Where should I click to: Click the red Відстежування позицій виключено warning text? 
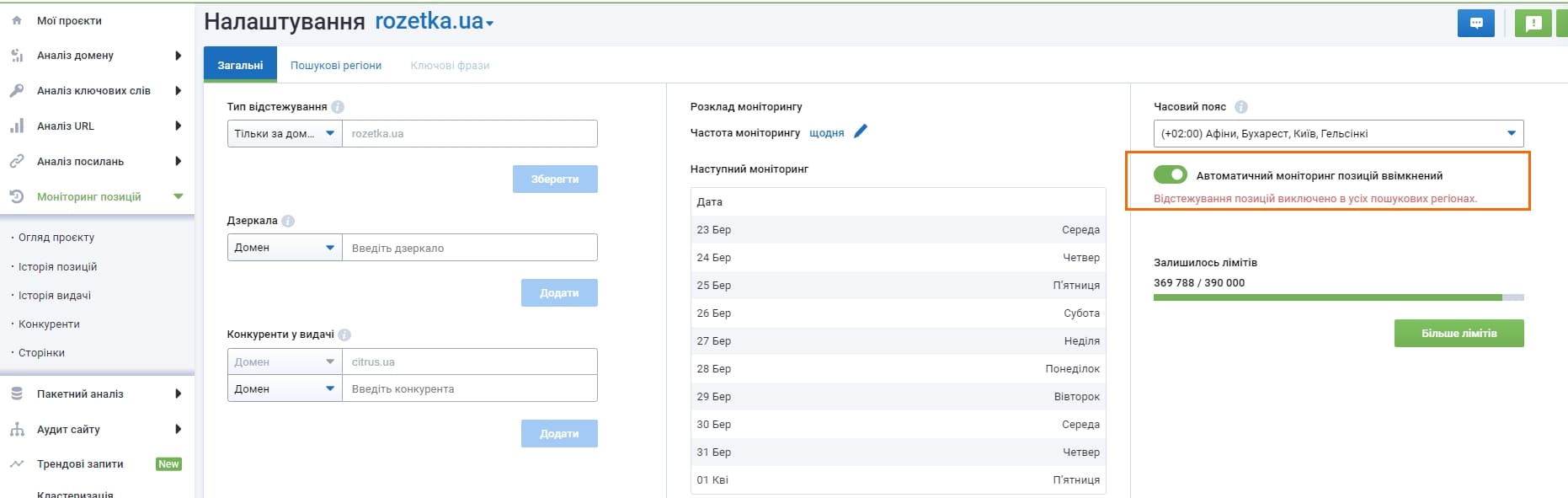coord(1315,199)
